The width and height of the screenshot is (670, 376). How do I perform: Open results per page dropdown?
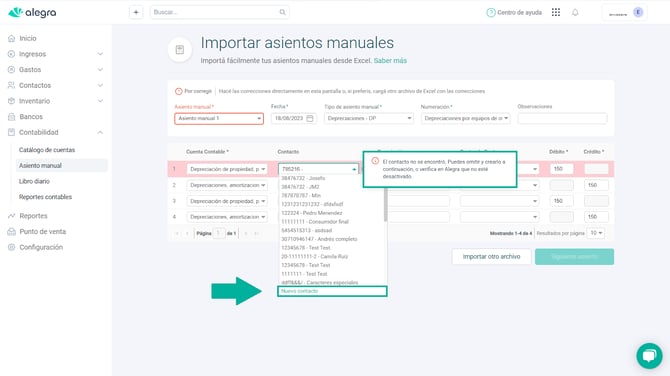click(x=596, y=233)
